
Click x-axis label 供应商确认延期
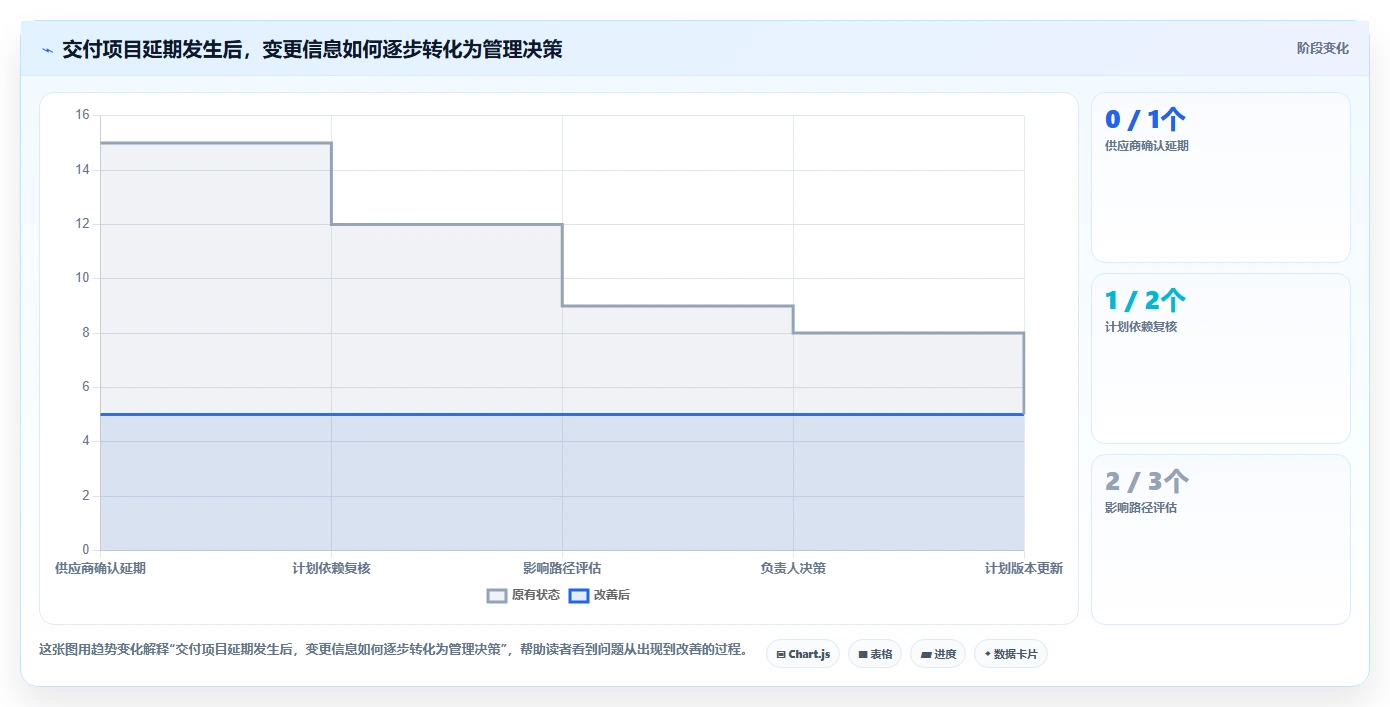[100, 568]
